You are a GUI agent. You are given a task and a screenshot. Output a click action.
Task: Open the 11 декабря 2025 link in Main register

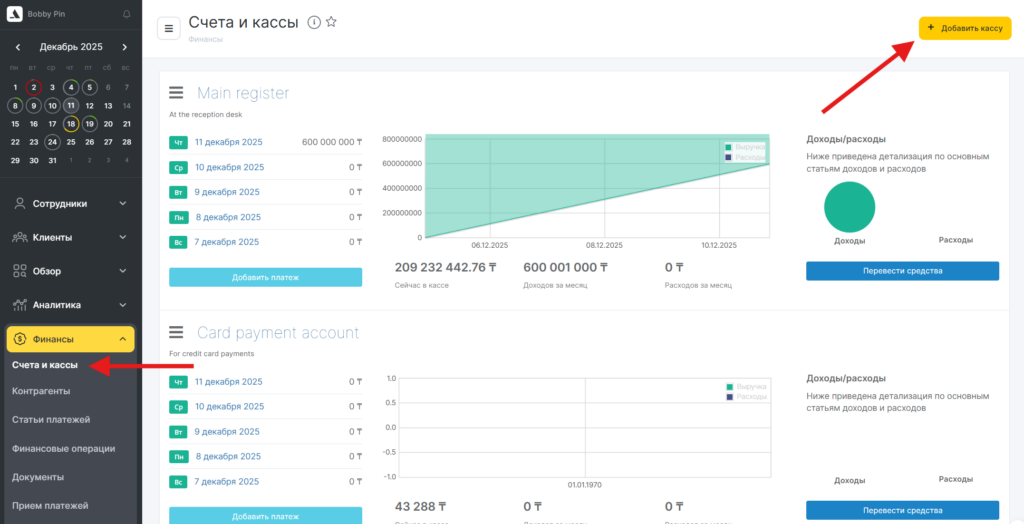(x=228, y=142)
